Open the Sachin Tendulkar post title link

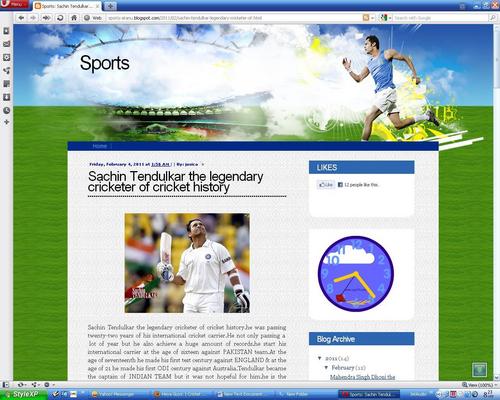coord(176,182)
